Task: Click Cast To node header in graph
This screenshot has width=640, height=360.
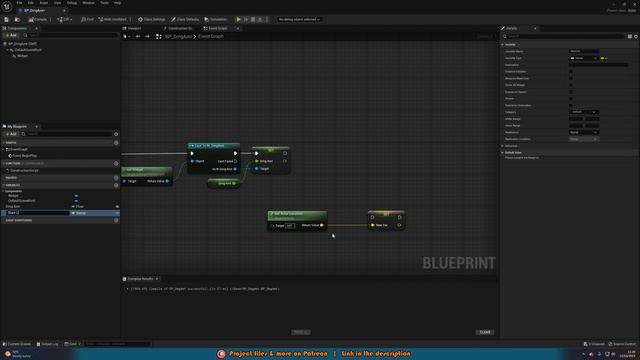Action: tap(213, 146)
